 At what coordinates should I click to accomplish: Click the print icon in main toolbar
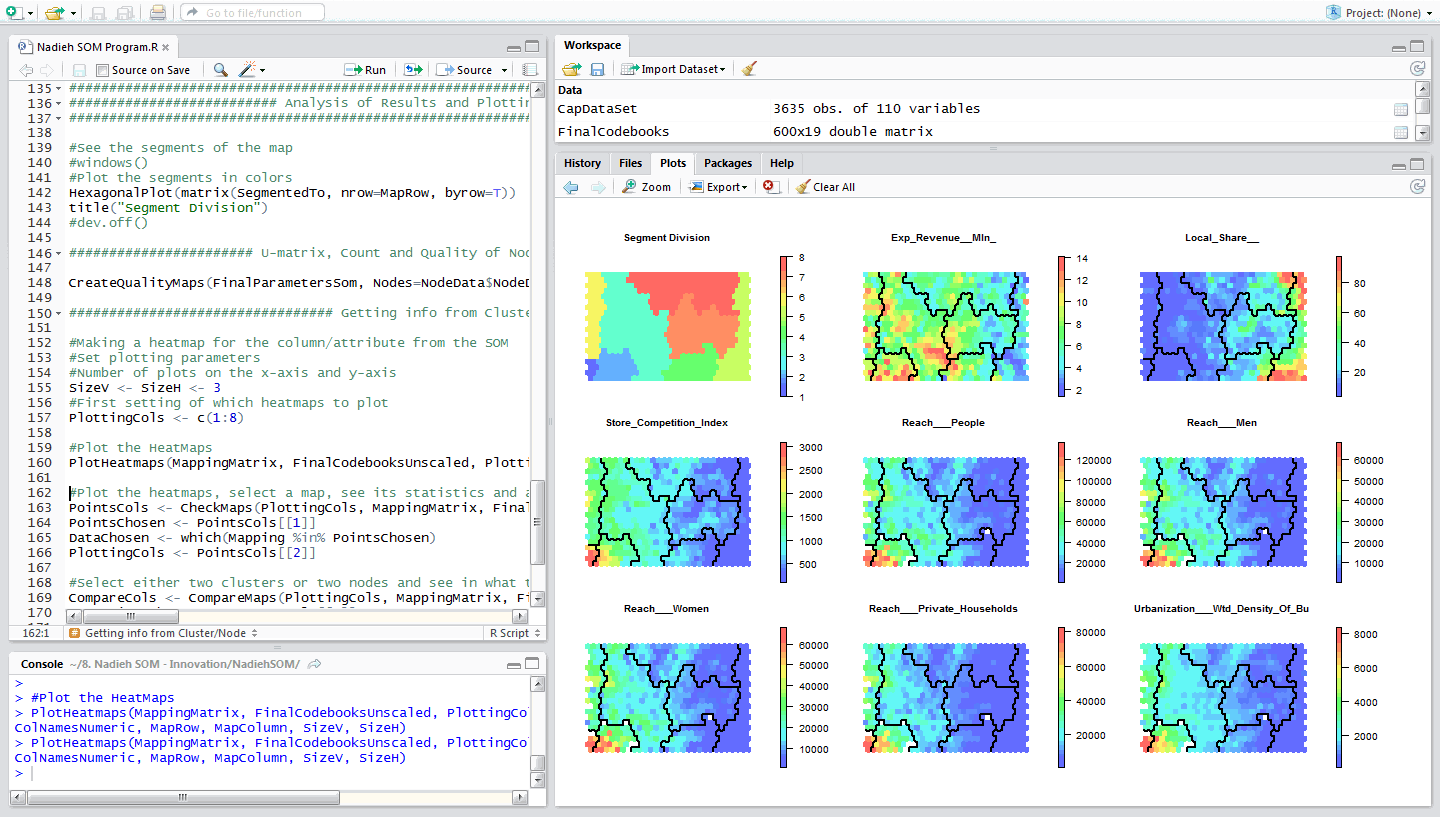click(x=158, y=13)
